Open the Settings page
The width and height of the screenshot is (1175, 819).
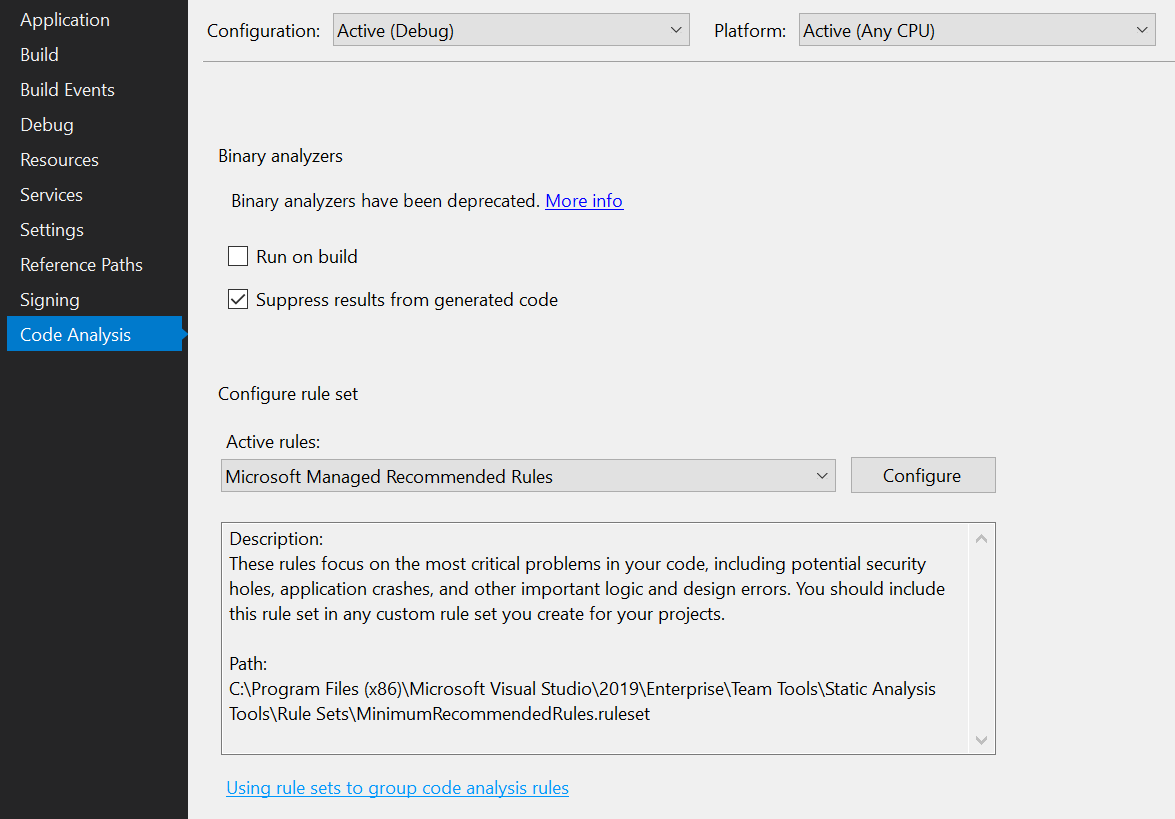point(51,229)
